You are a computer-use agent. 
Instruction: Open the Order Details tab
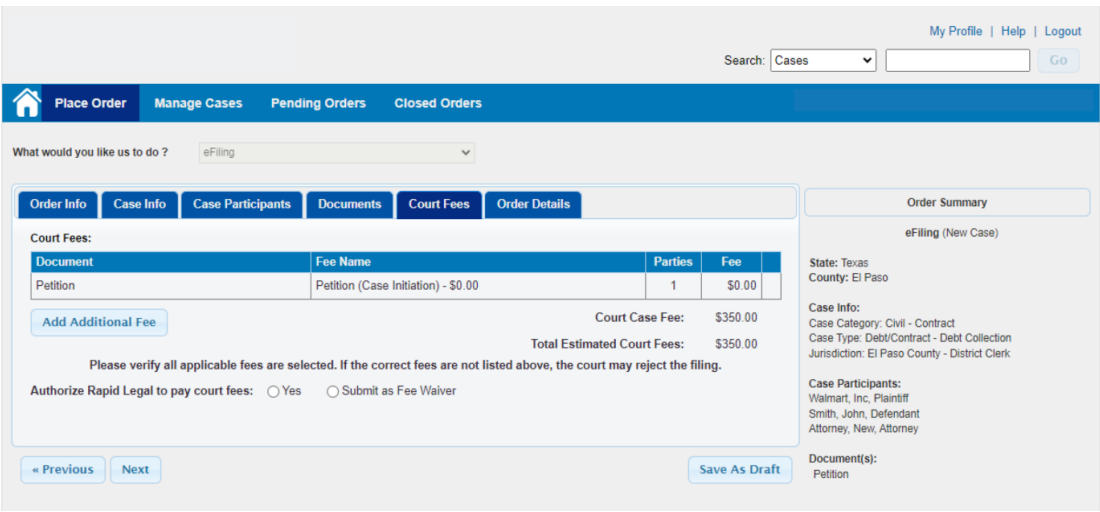click(533, 204)
